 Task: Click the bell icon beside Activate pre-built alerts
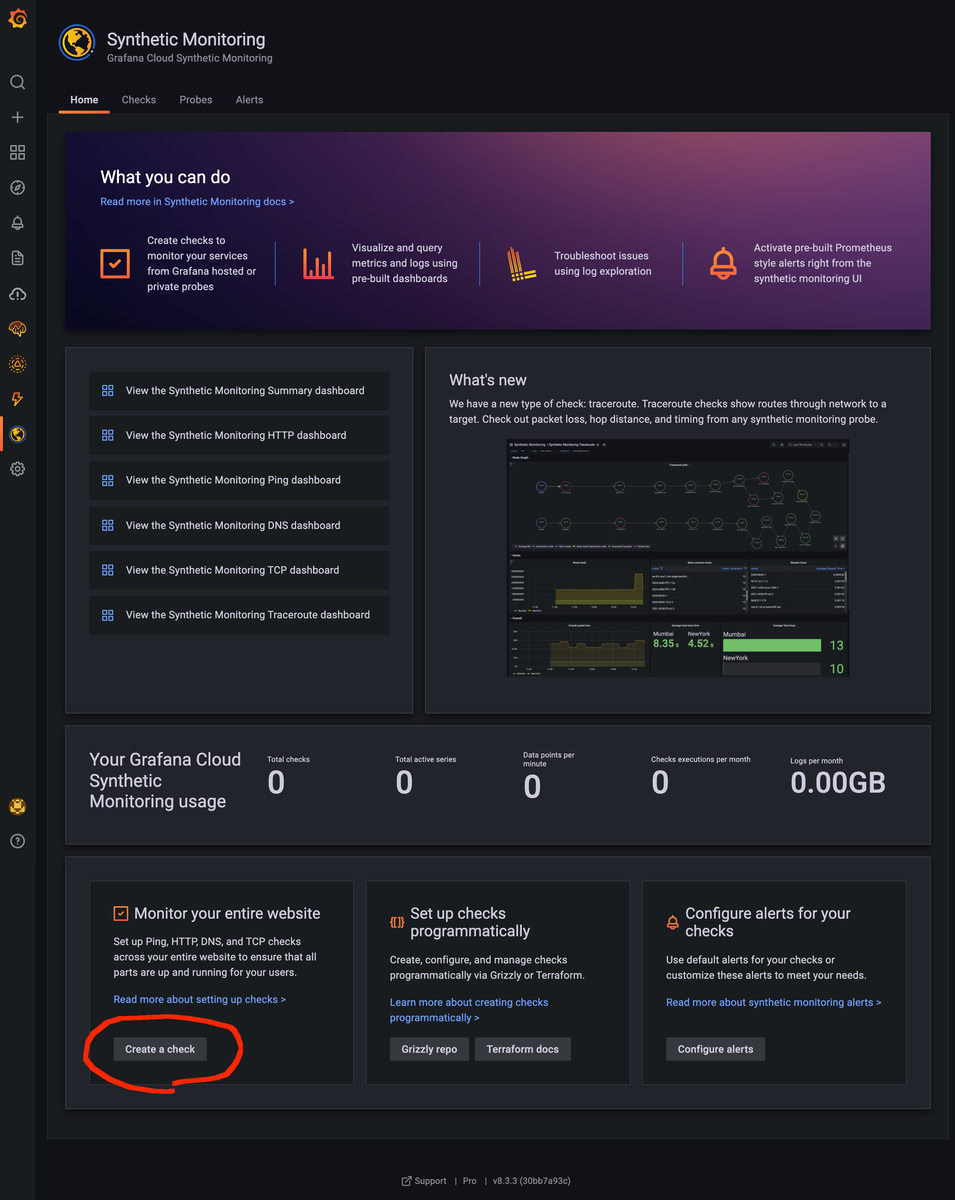723,264
